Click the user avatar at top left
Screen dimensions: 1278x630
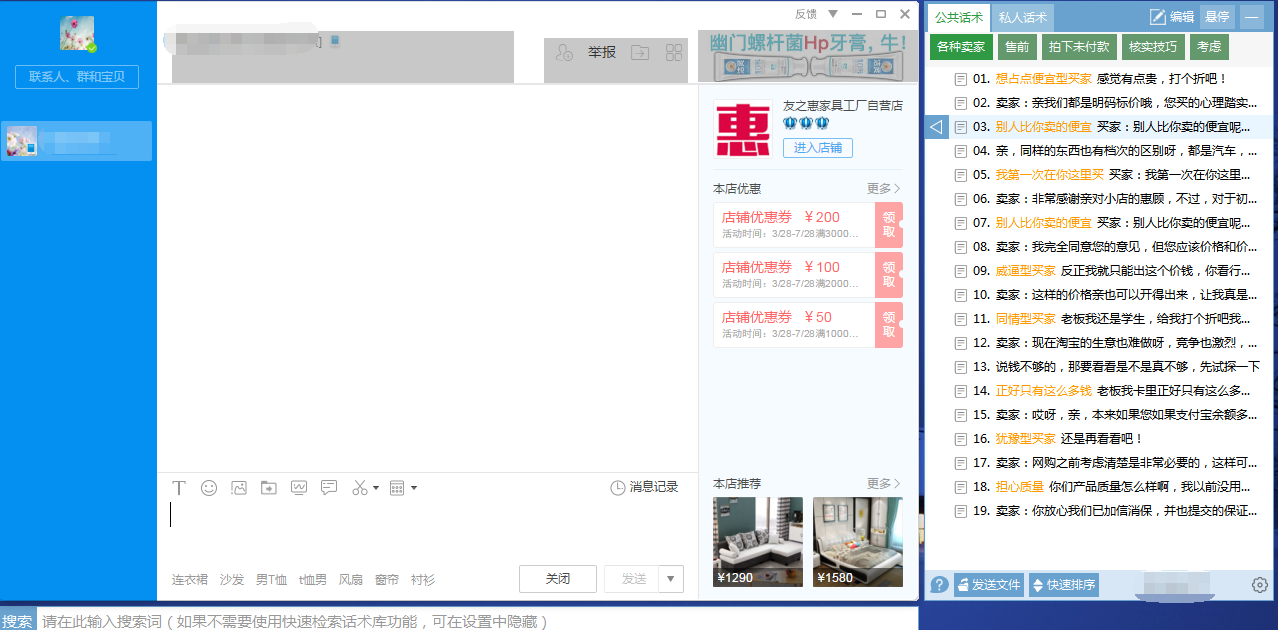point(77,34)
